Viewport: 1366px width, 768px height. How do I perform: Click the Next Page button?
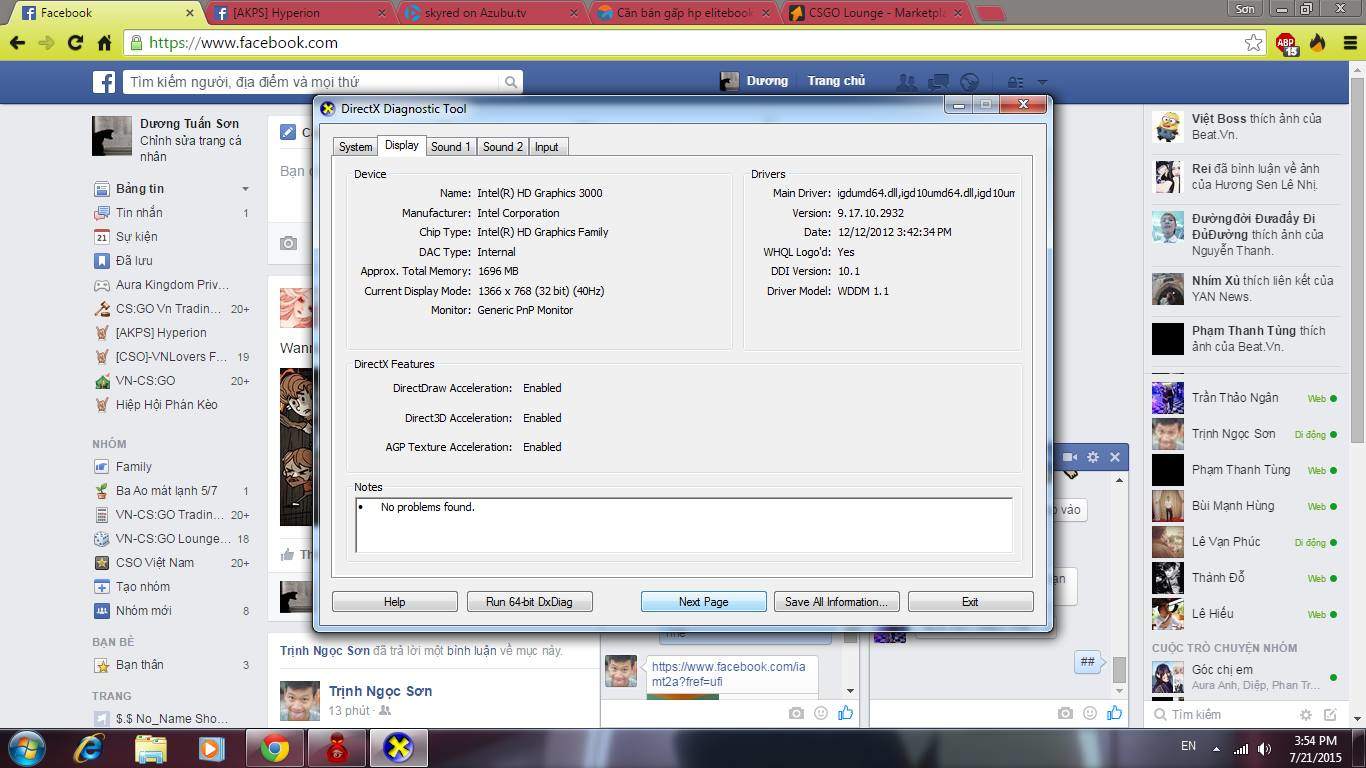point(703,602)
